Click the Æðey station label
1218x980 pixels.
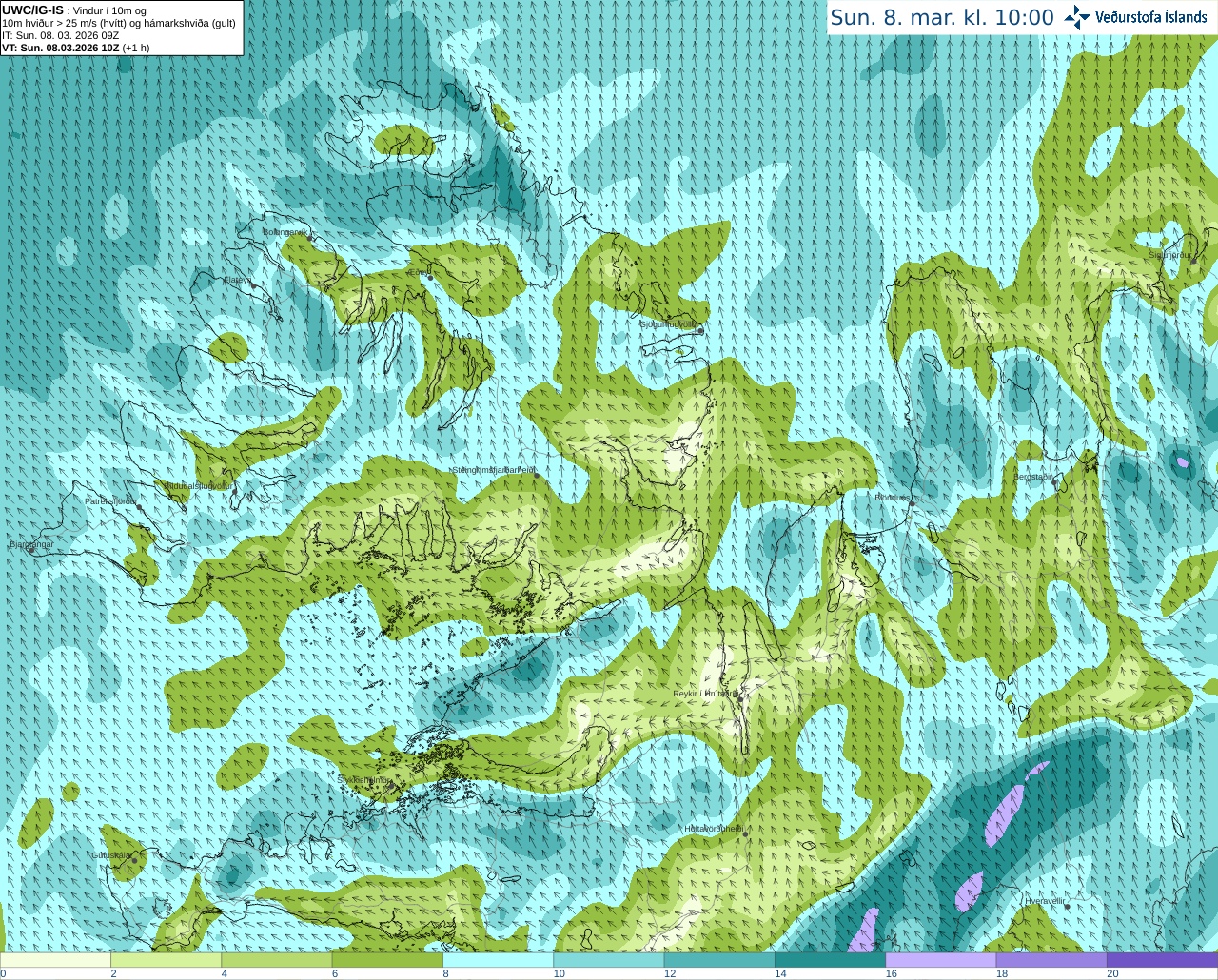(416, 272)
